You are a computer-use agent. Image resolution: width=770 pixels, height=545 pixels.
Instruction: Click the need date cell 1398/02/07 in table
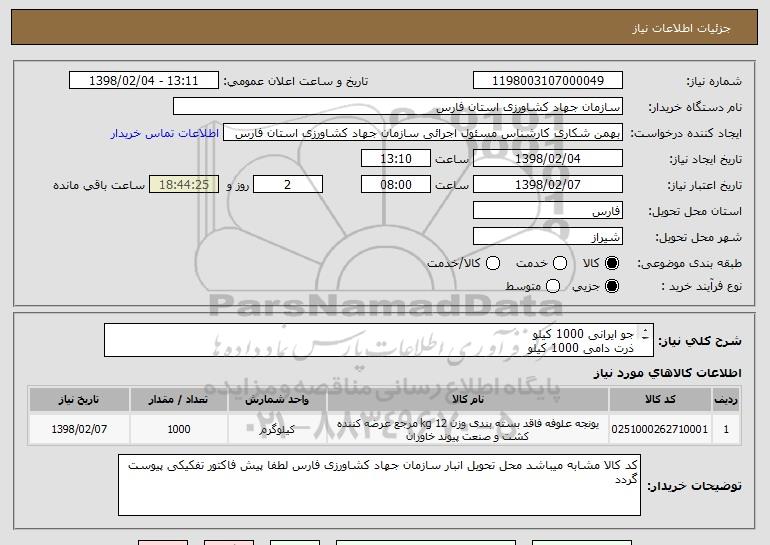pos(79,429)
